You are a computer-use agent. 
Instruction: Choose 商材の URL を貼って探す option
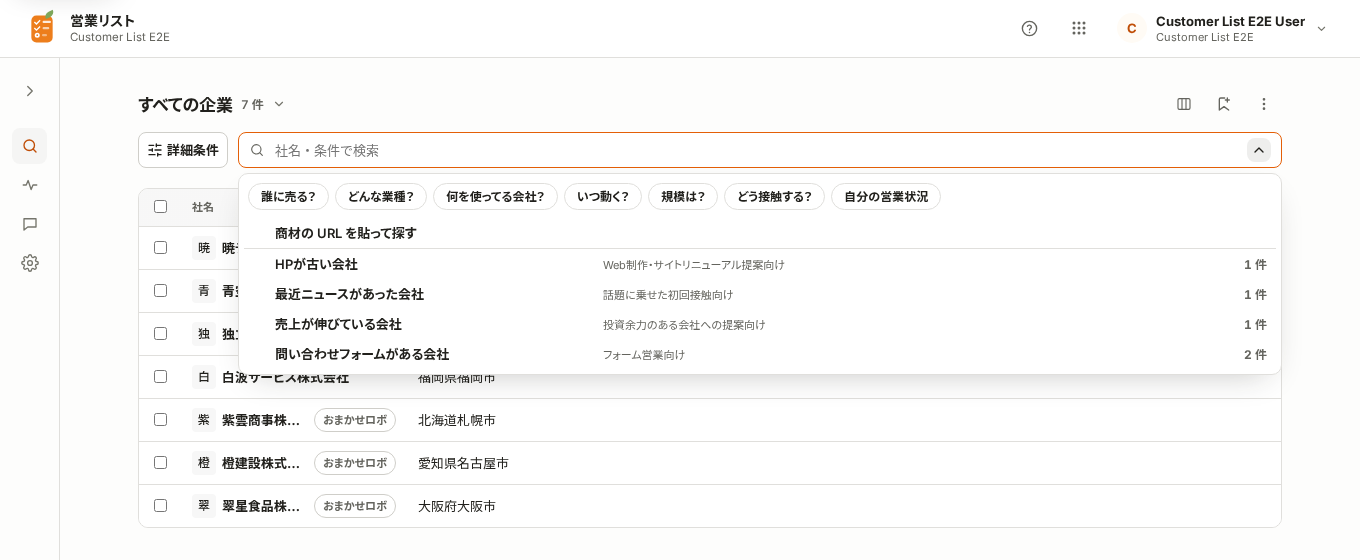760,233
